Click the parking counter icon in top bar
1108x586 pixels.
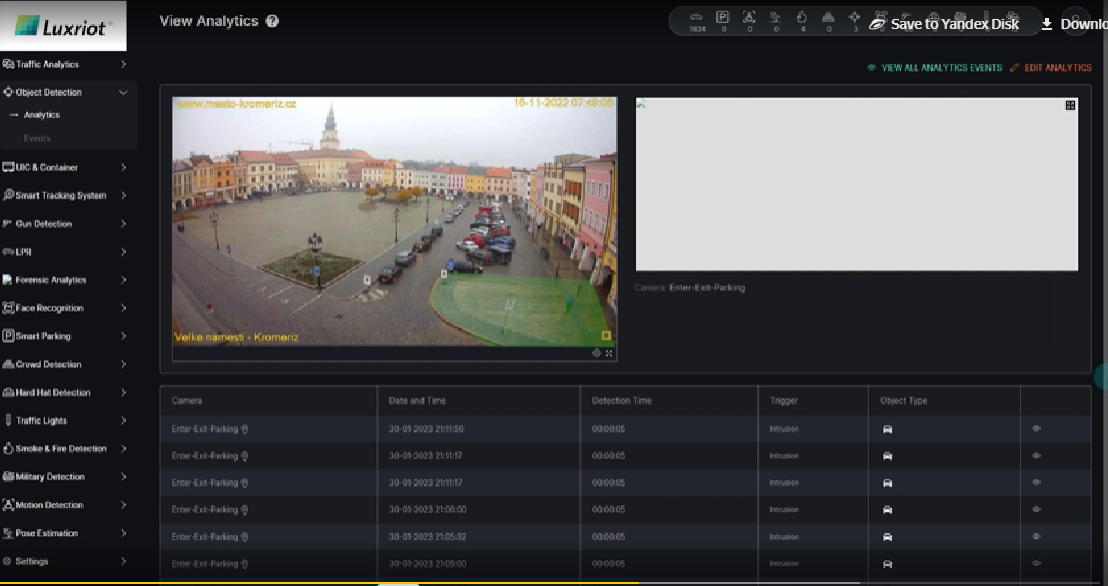tap(722, 17)
